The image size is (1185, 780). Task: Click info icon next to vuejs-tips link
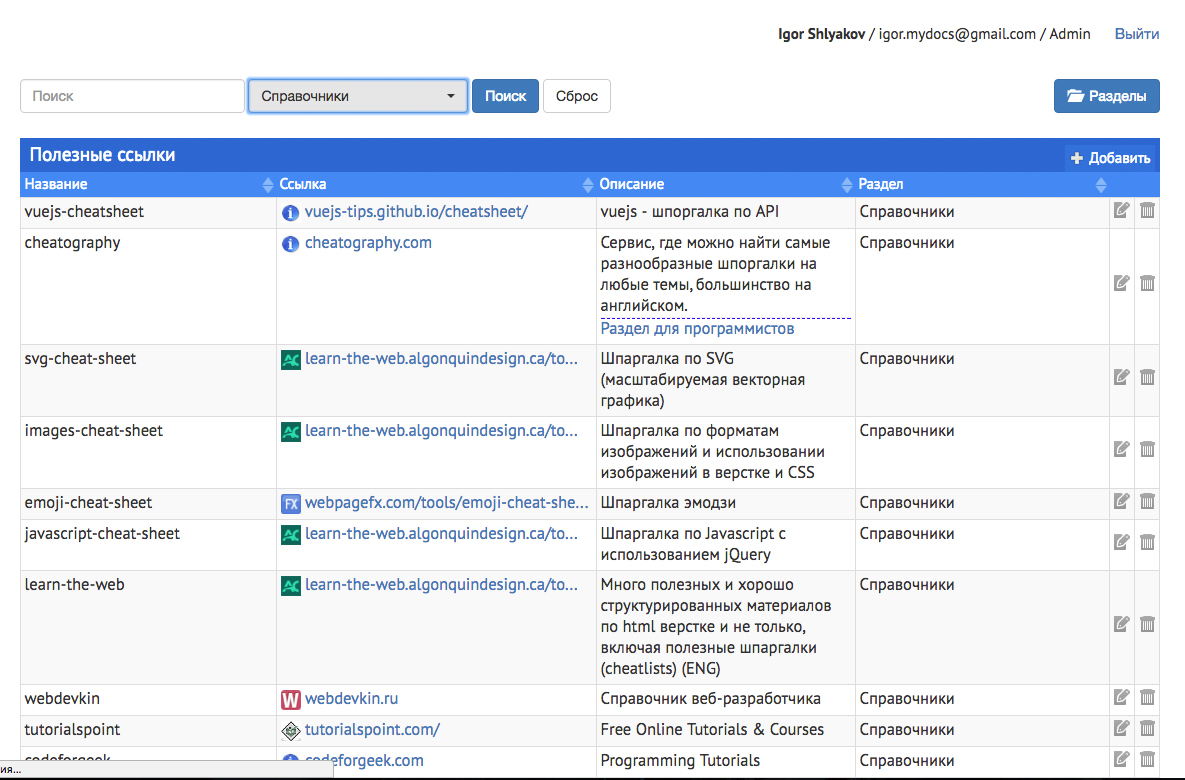coord(290,212)
